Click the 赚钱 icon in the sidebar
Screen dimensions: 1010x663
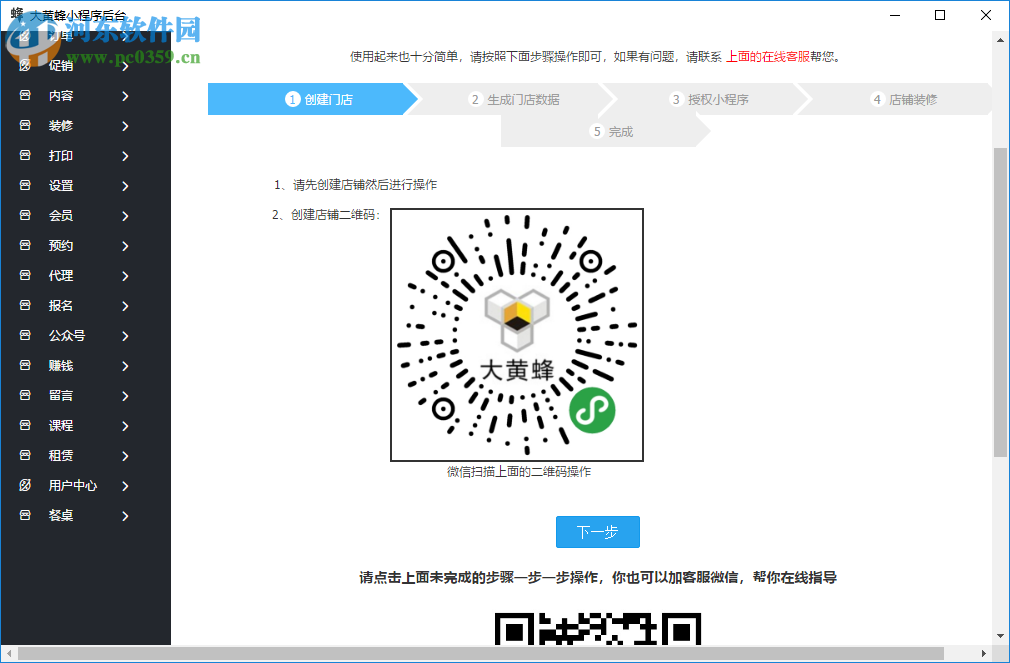pyautogui.click(x=27, y=365)
